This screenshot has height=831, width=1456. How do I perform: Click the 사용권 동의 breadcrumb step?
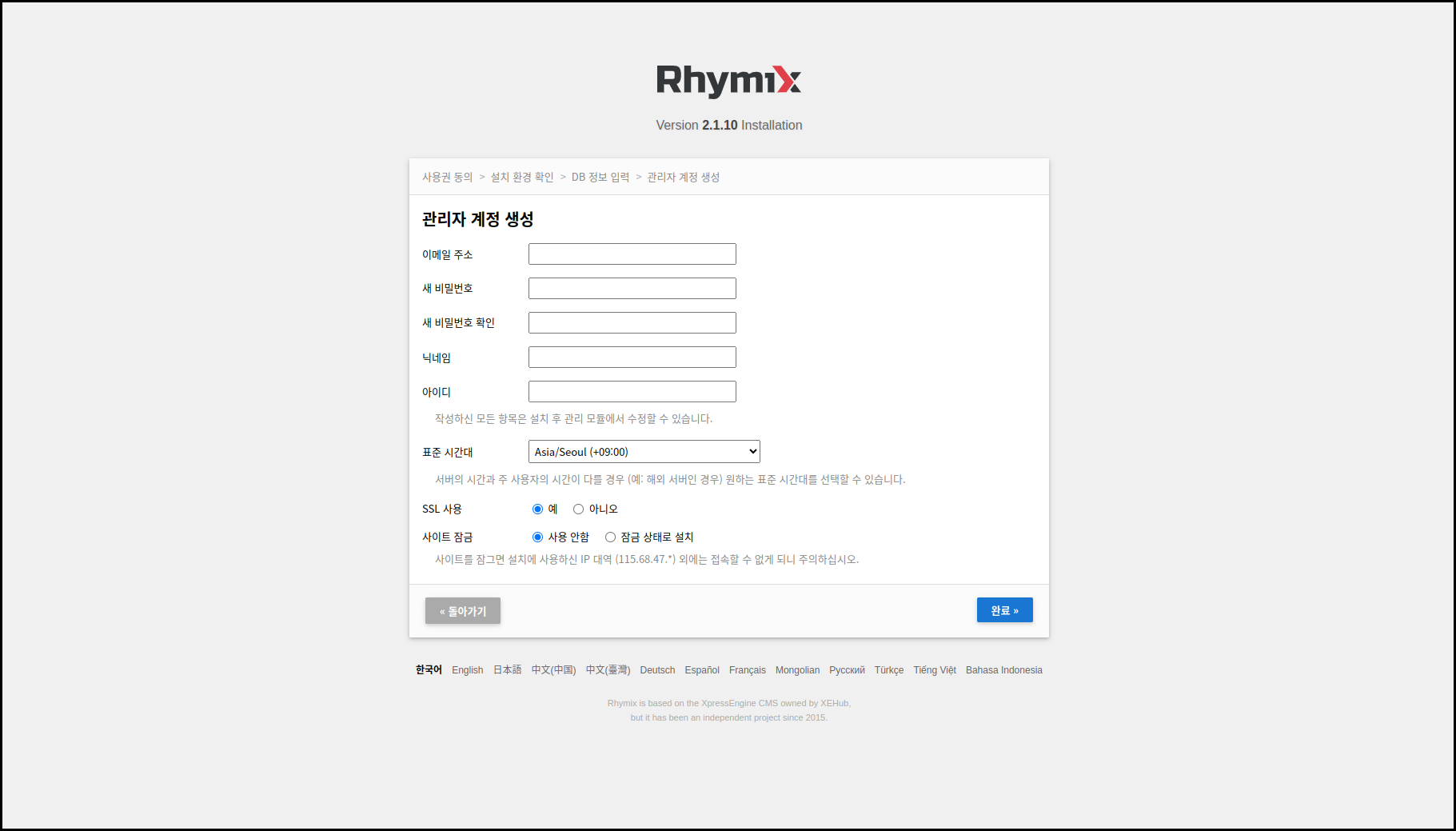tap(448, 178)
